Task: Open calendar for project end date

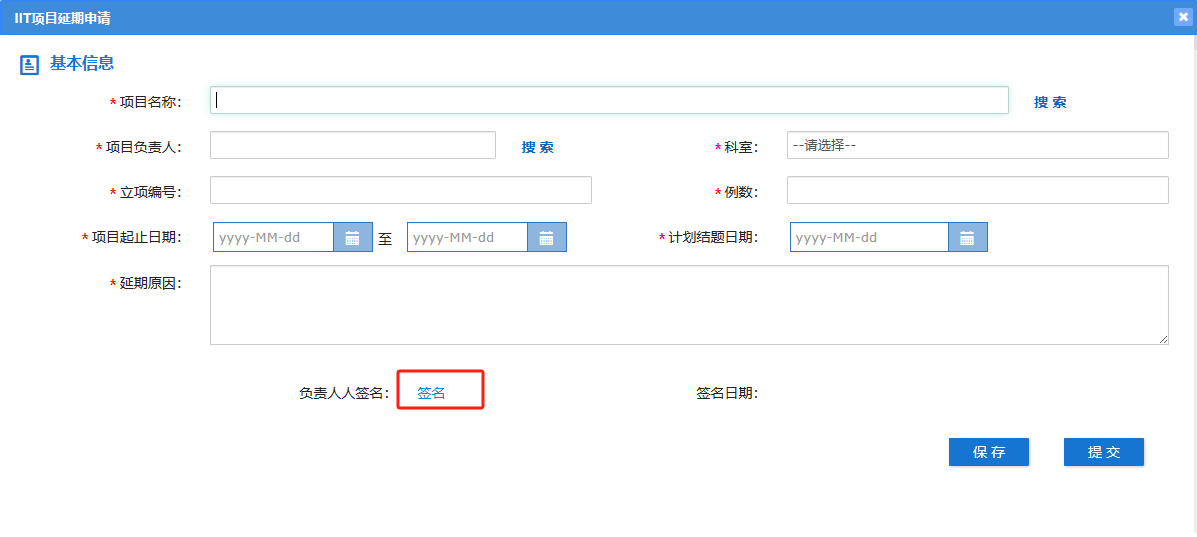Action: 546,237
